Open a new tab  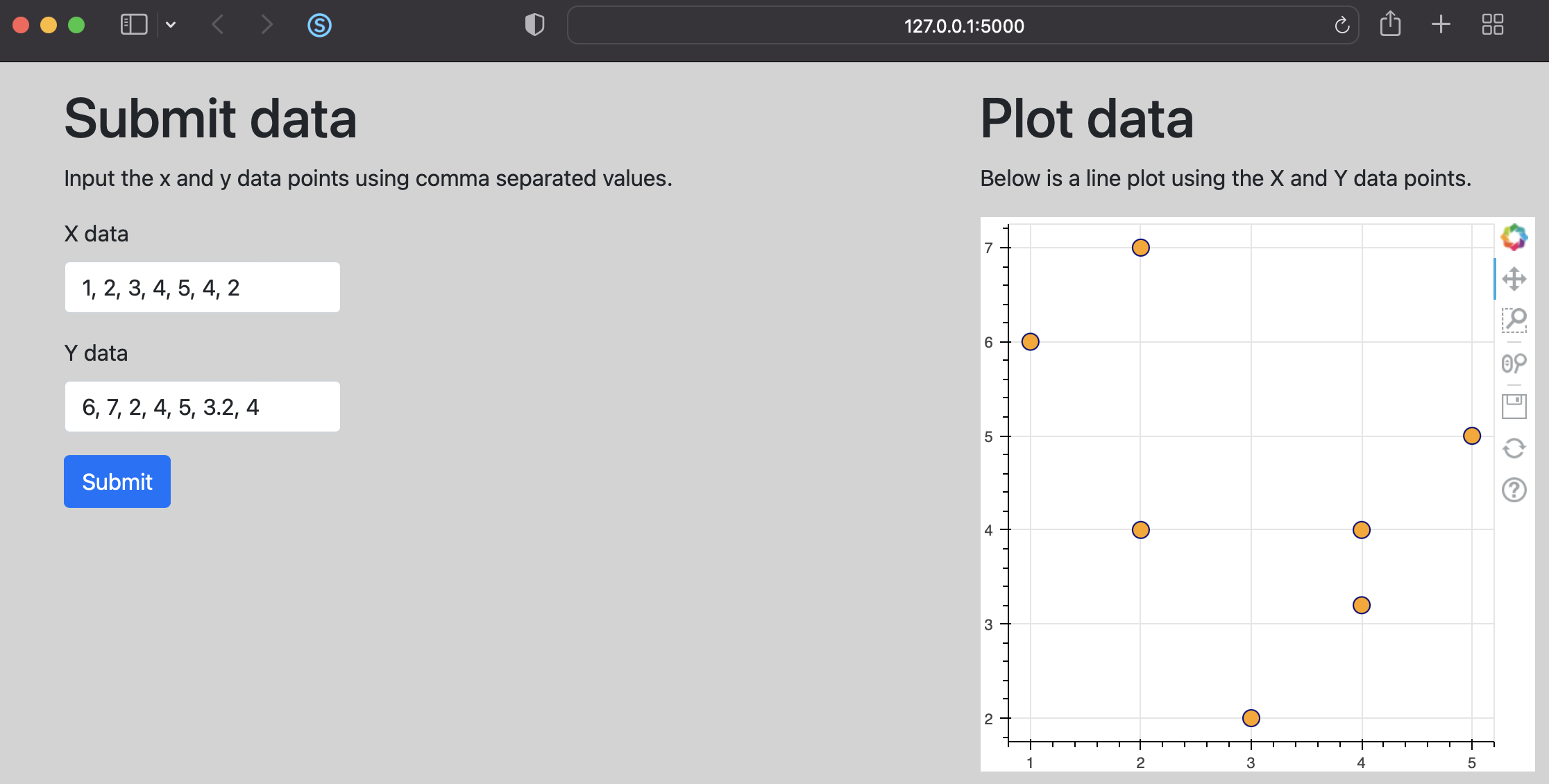[x=1441, y=25]
